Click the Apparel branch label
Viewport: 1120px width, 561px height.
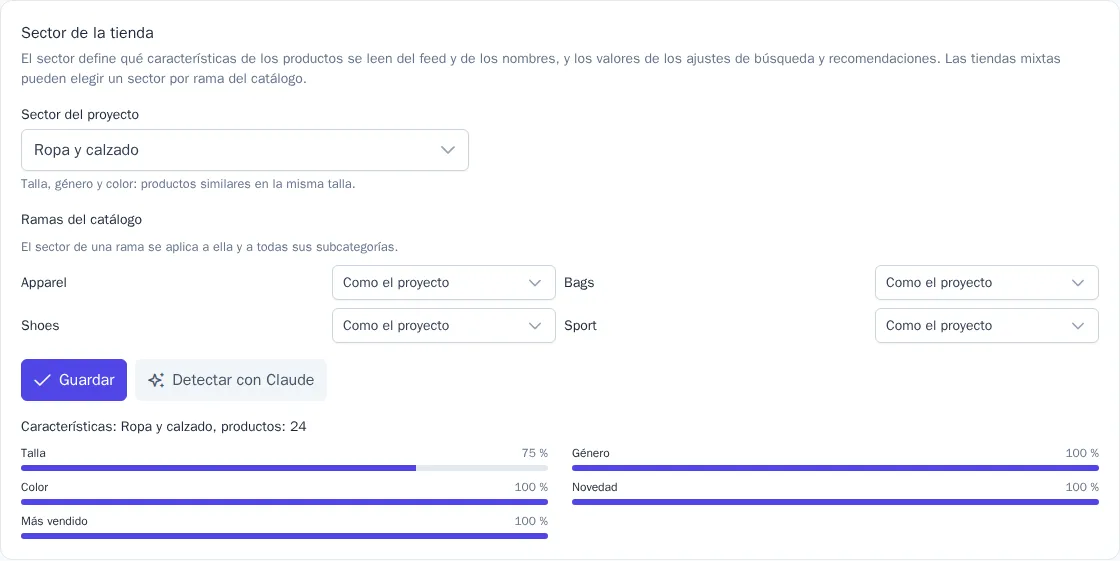click(44, 282)
